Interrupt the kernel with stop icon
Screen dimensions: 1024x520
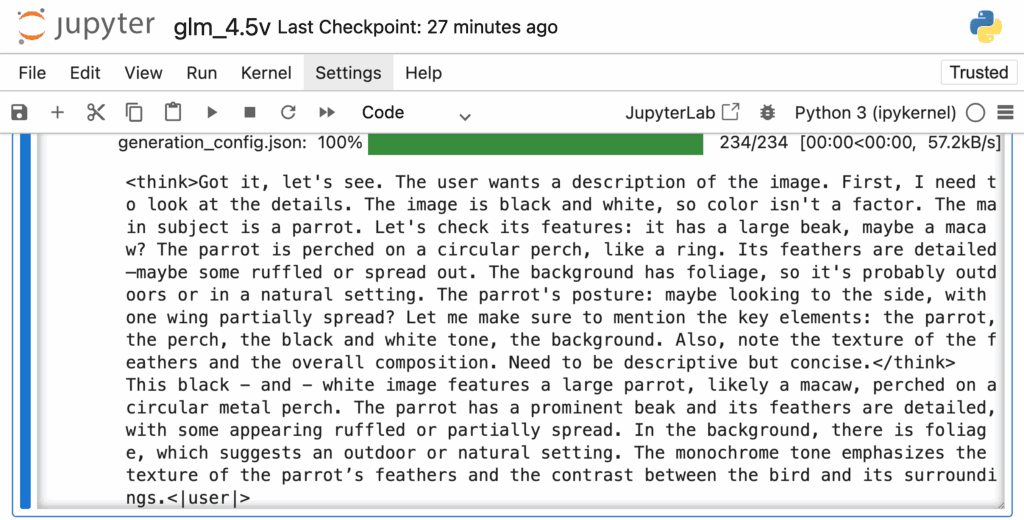(x=249, y=113)
